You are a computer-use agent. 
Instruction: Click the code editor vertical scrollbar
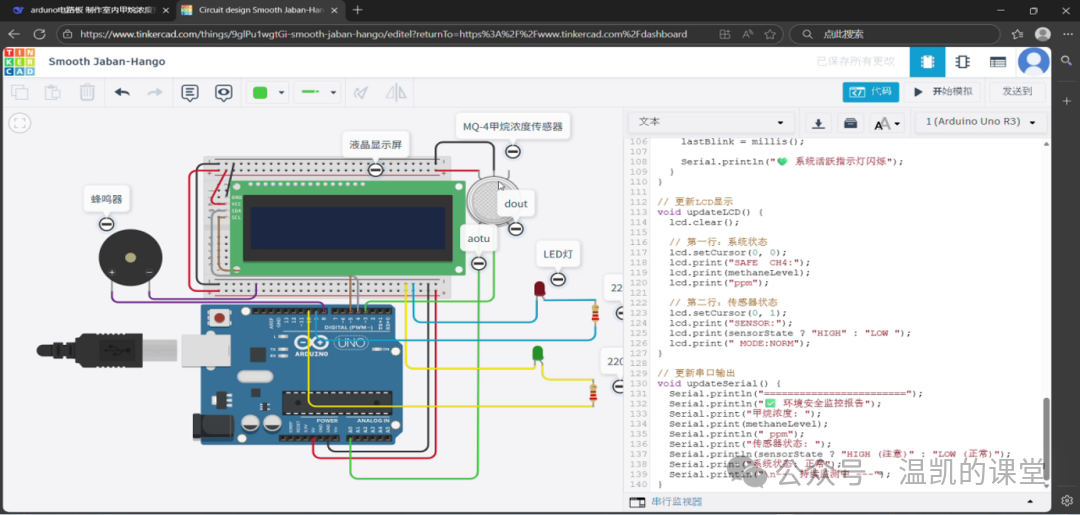pos(1047,441)
